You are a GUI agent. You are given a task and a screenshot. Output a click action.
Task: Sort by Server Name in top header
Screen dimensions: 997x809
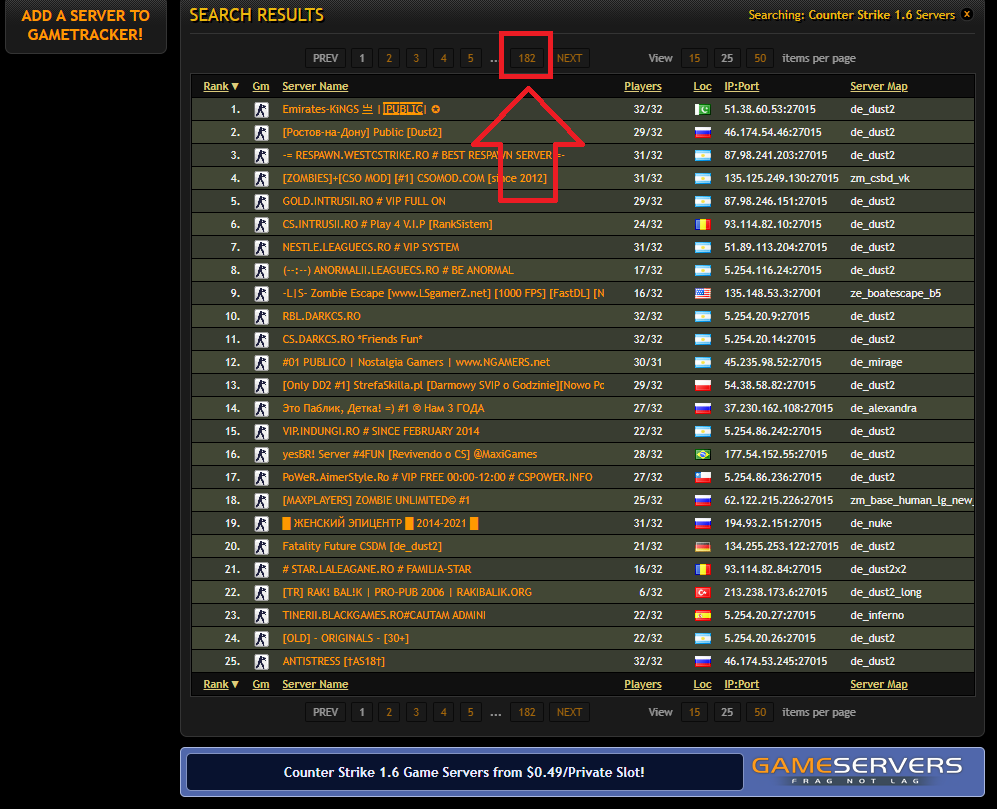click(x=315, y=86)
